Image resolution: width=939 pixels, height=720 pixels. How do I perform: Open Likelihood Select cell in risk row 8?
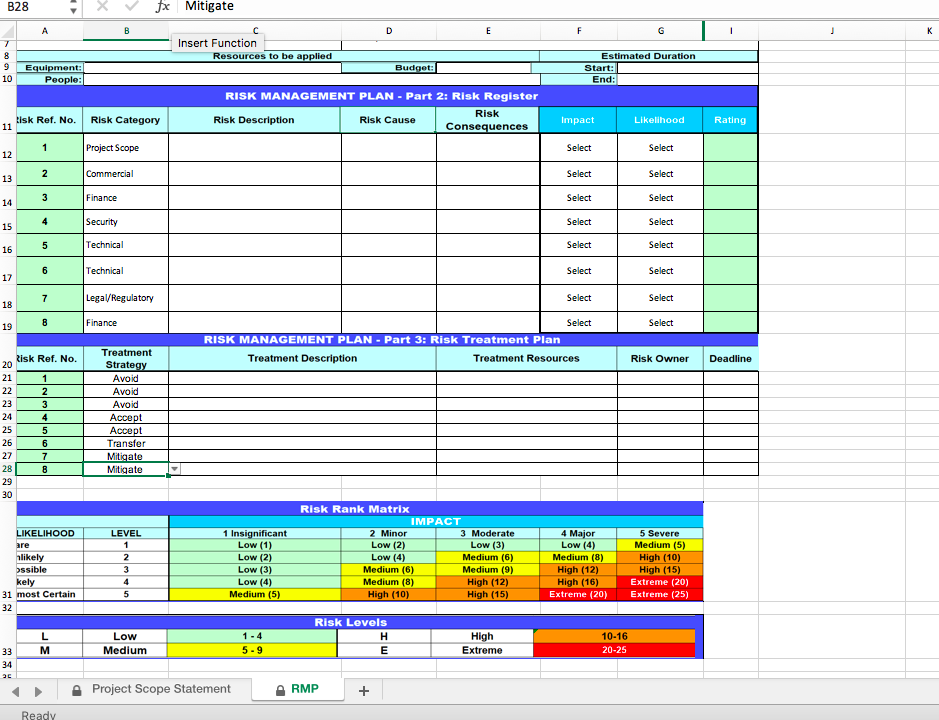[661, 322]
